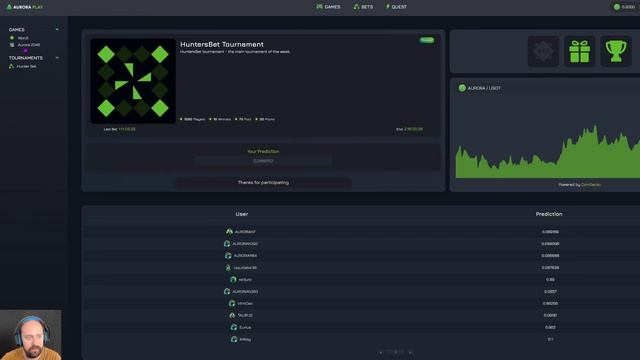Click the avatar in the last leaderboard row
The image size is (640, 360).
[x=234, y=339]
